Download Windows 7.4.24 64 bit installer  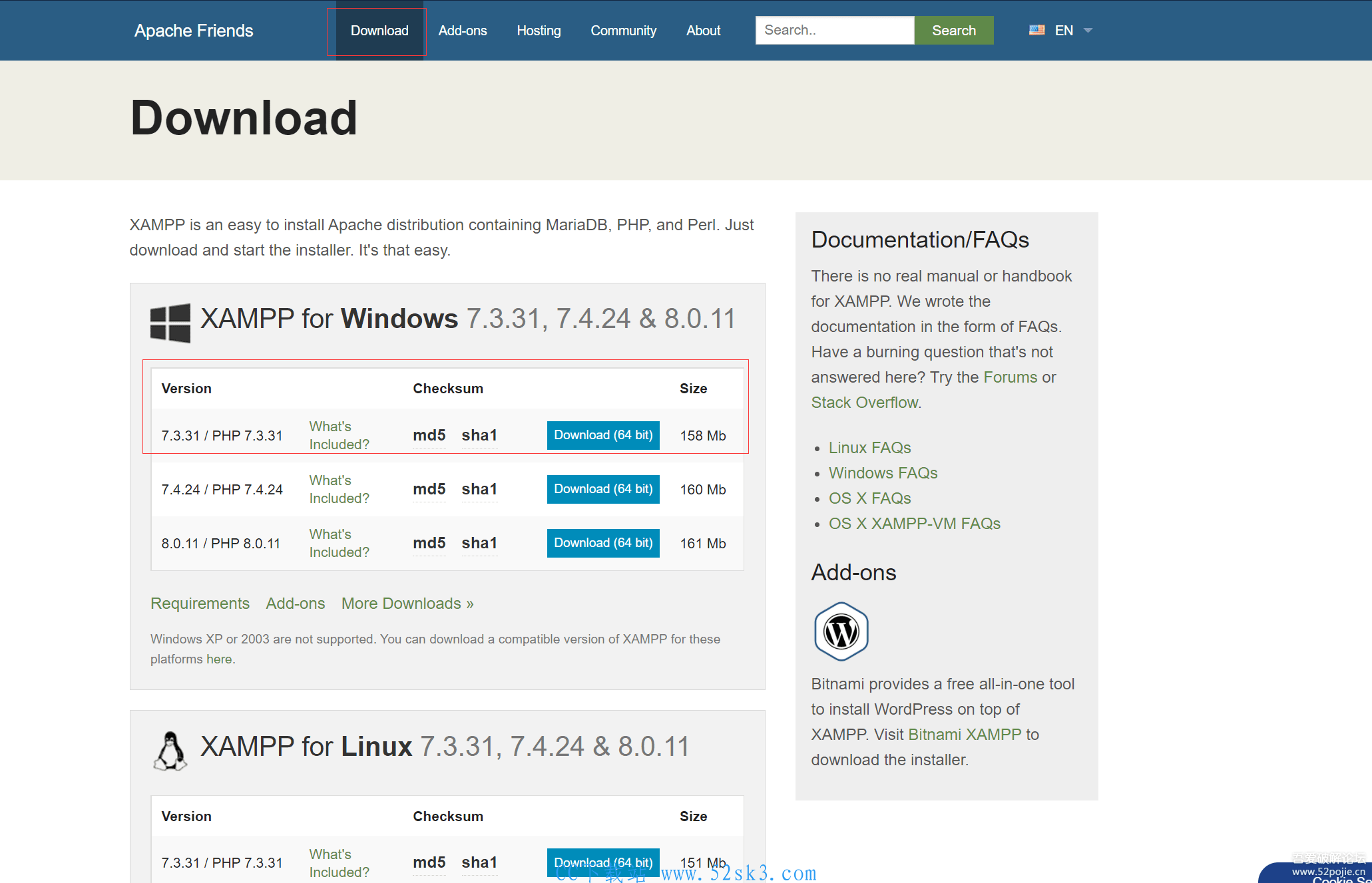[603, 489]
